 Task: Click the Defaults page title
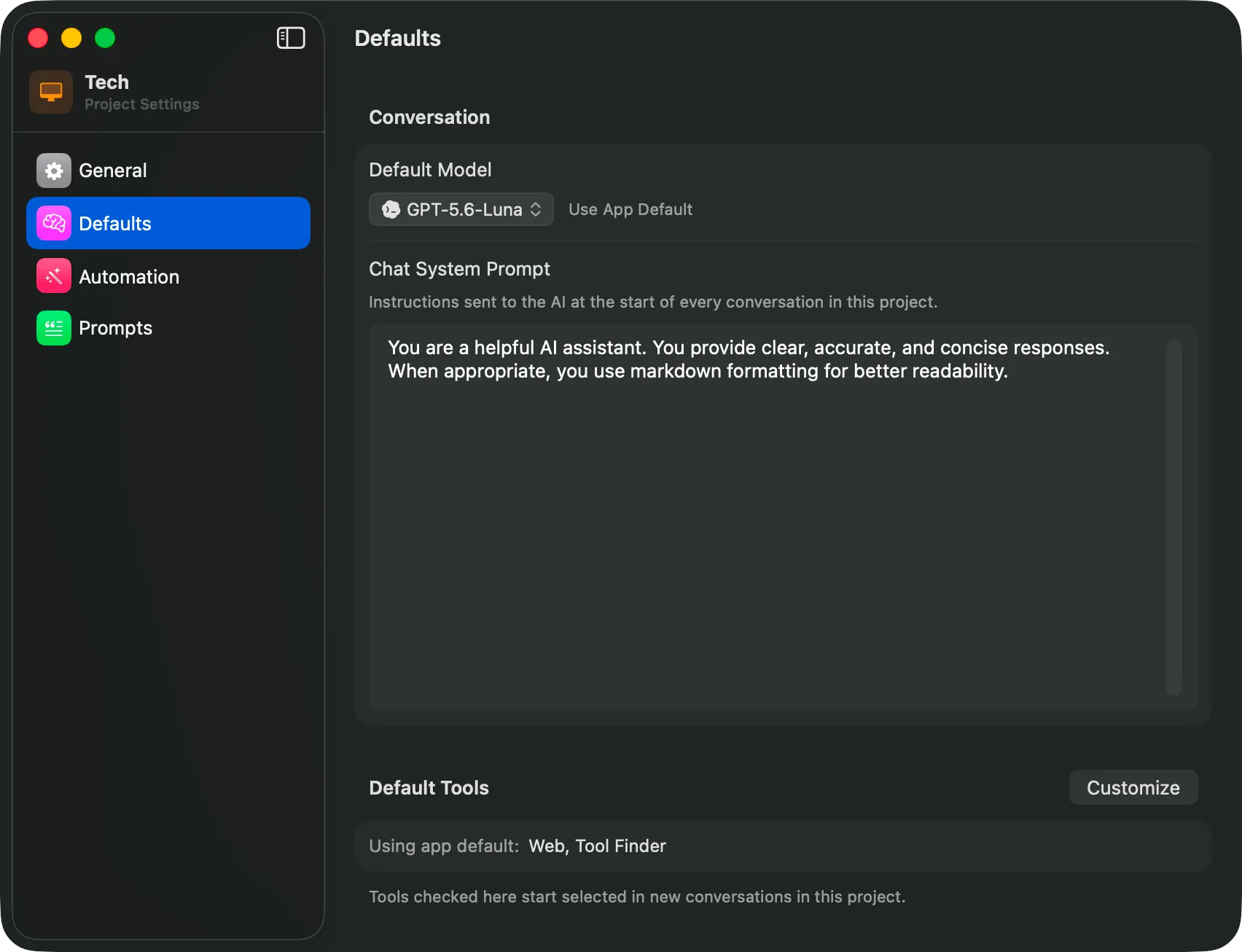click(x=398, y=39)
